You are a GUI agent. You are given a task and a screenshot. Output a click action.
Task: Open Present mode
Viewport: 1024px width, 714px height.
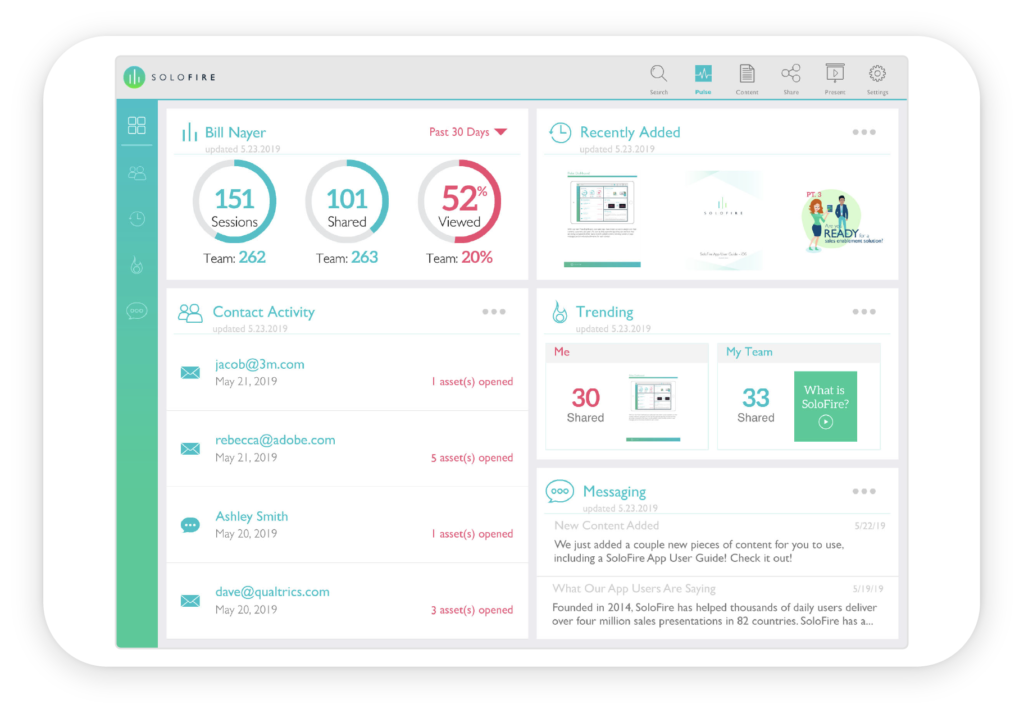click(x=833, y=74)
